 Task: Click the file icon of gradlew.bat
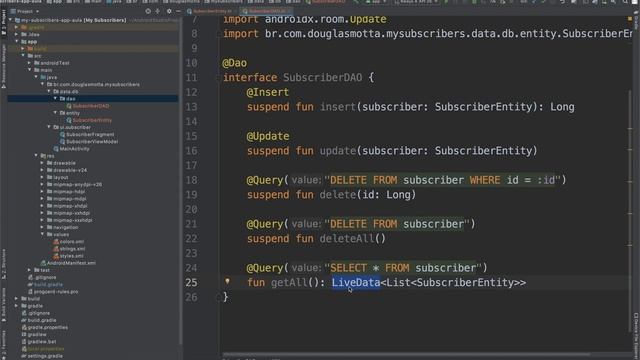tap(24, 342)
